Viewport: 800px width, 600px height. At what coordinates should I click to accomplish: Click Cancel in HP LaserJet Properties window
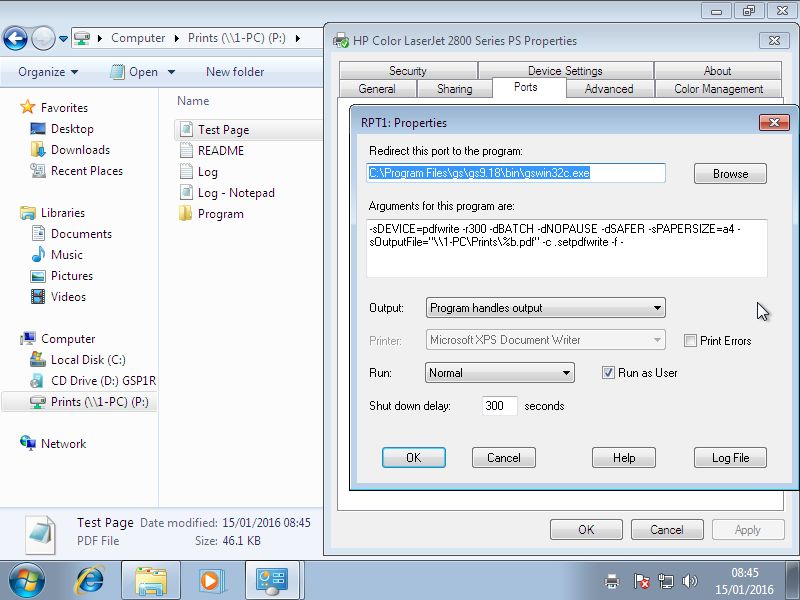(667, 530)
